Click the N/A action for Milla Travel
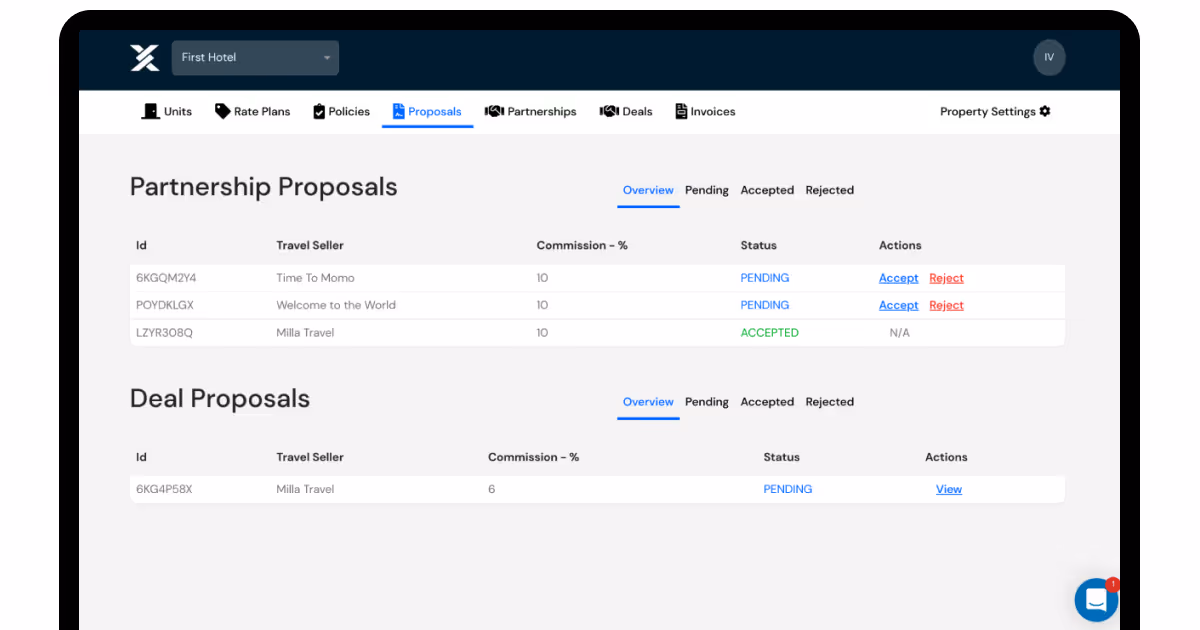Image resolution: width=1200 pixels, height=630 pixels. [x=900, y=332]
